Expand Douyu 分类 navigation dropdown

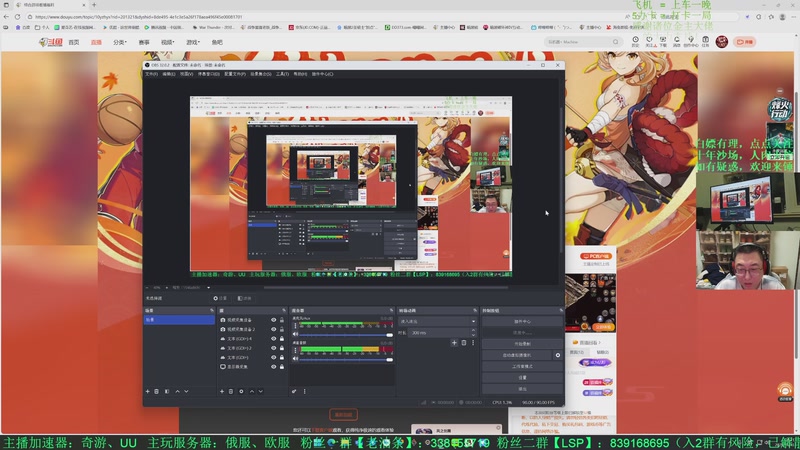[x=120, y=42]
